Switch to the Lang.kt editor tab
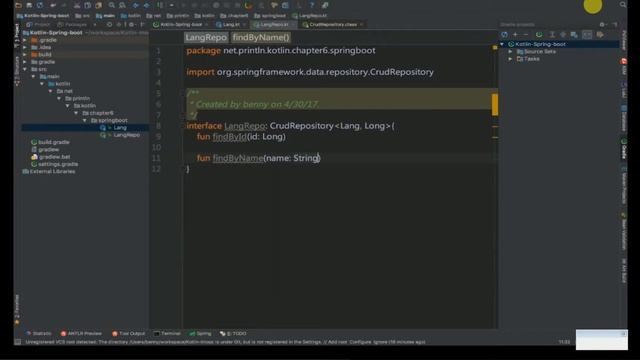This screenshot has height=360, width=640. pos(231,24)
